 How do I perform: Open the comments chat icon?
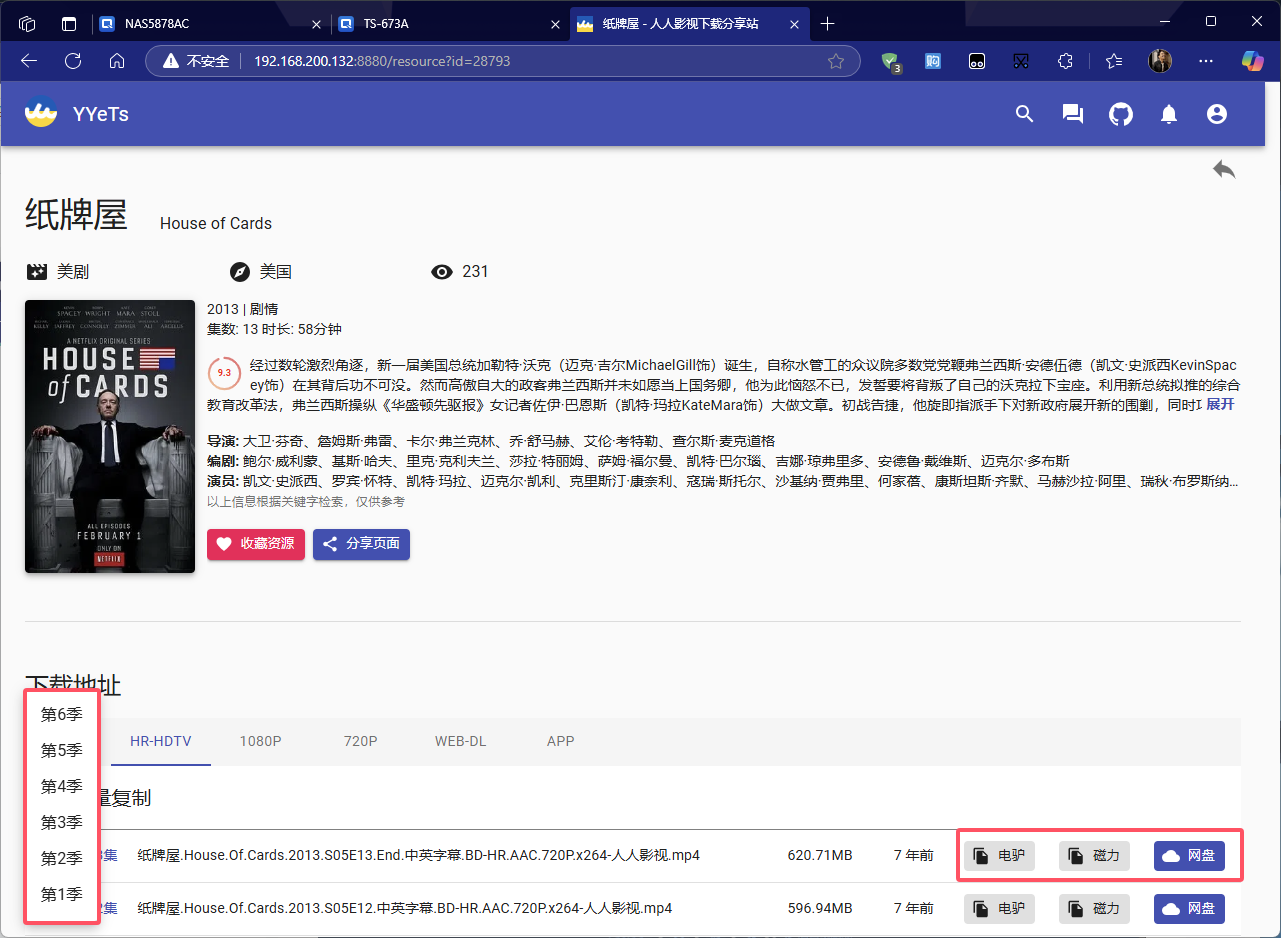coord(1072,114)
